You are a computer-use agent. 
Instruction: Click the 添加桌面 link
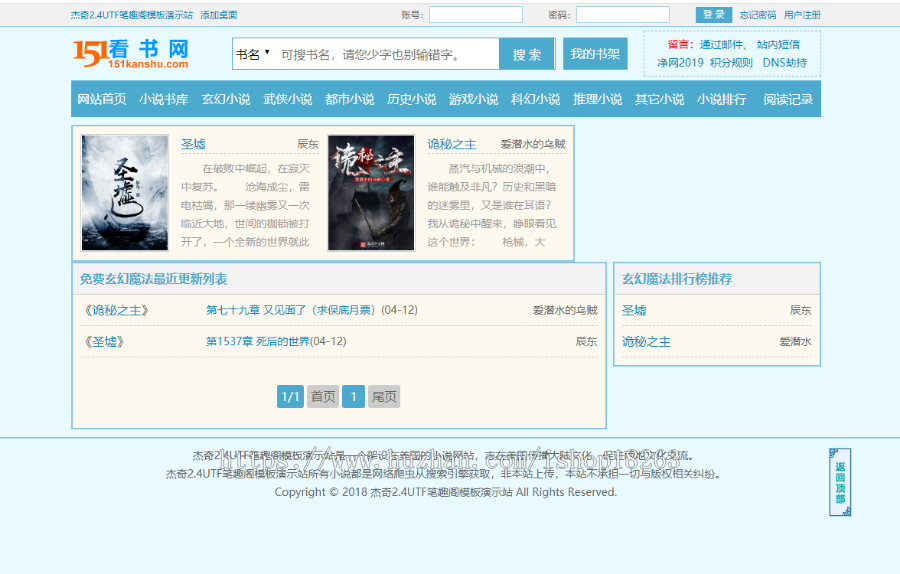tap(219, 15)
